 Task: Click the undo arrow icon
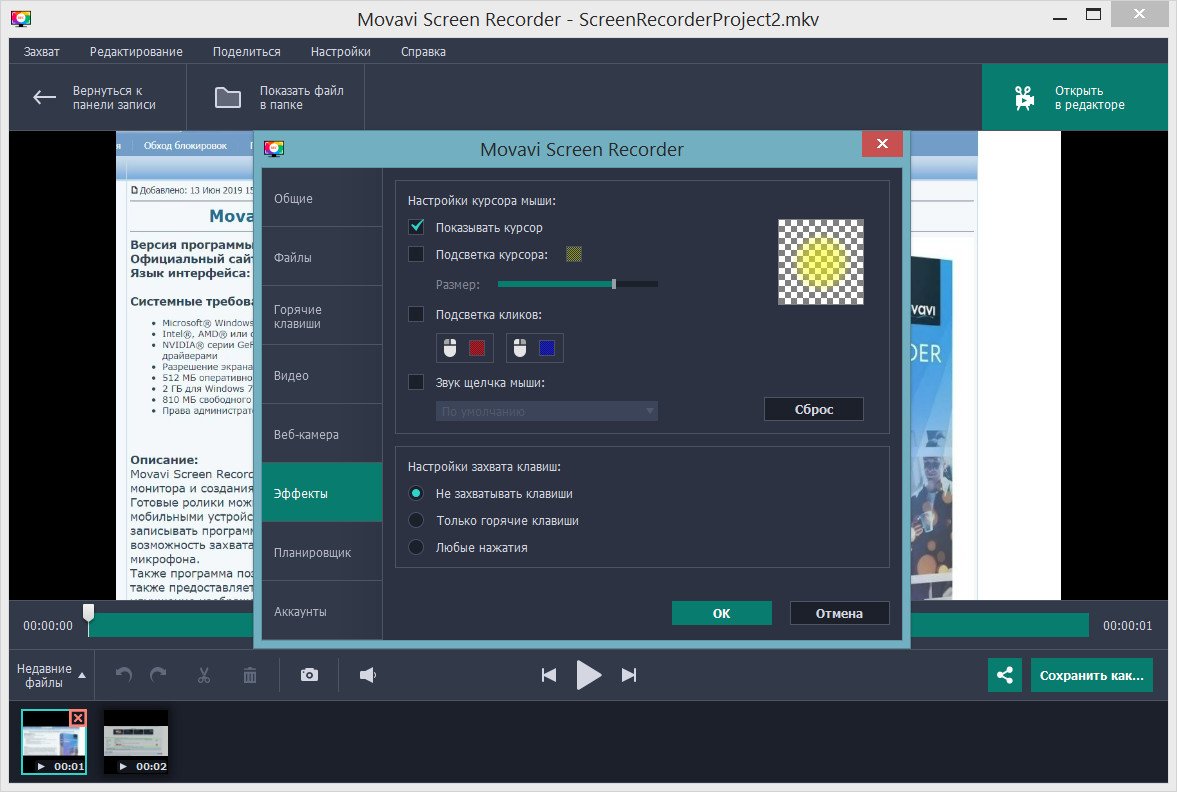click(124, 675)
